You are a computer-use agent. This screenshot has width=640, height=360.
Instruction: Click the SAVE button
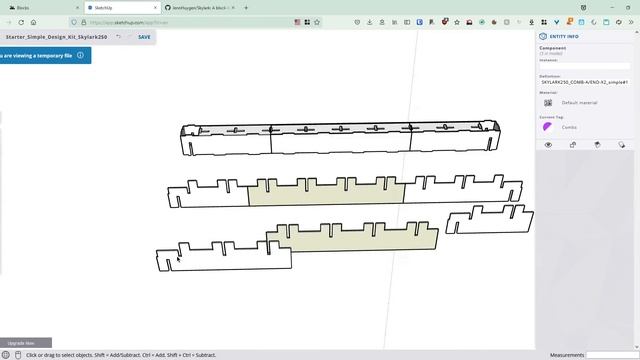[144, 37]
